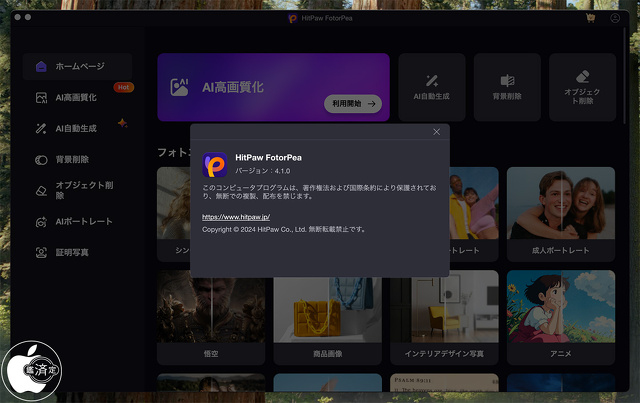Open the https://www.hitpaw.jp/ link
The width and height of the screenshot is (640, 403).
coord(236,217)
